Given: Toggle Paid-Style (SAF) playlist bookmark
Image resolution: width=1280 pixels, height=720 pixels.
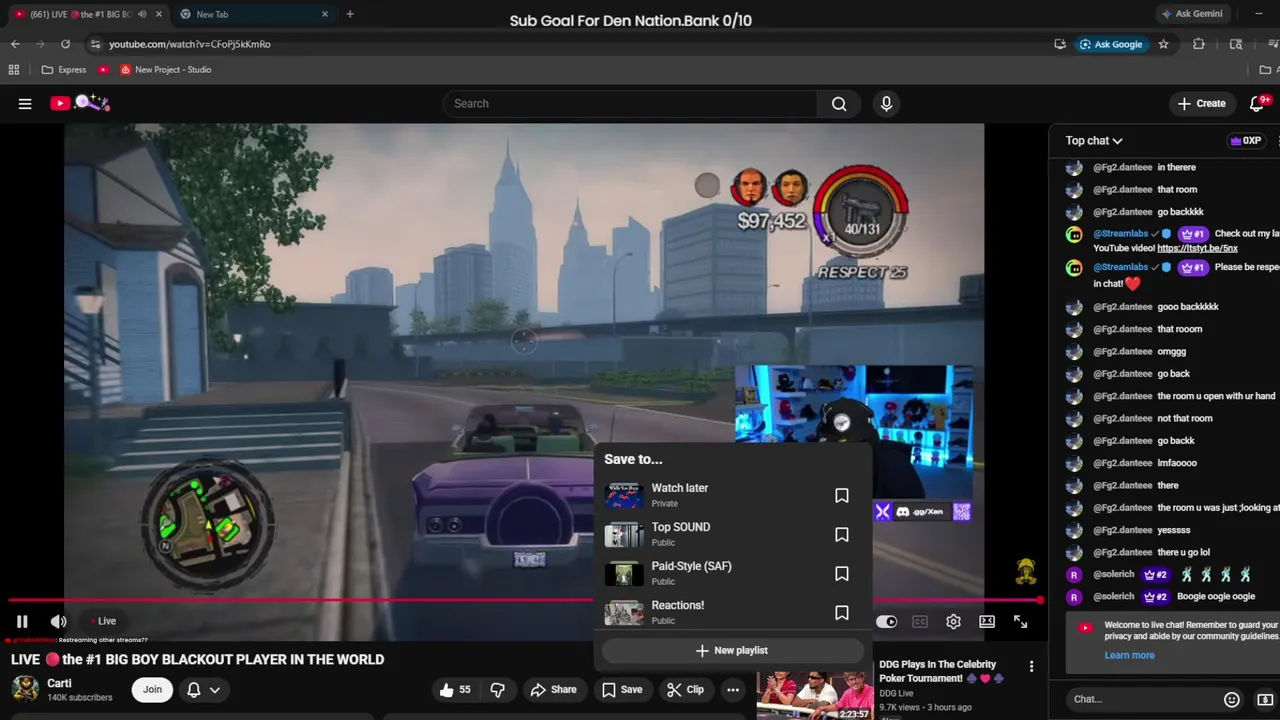Looking at the screenshot, I should [842, 574].
